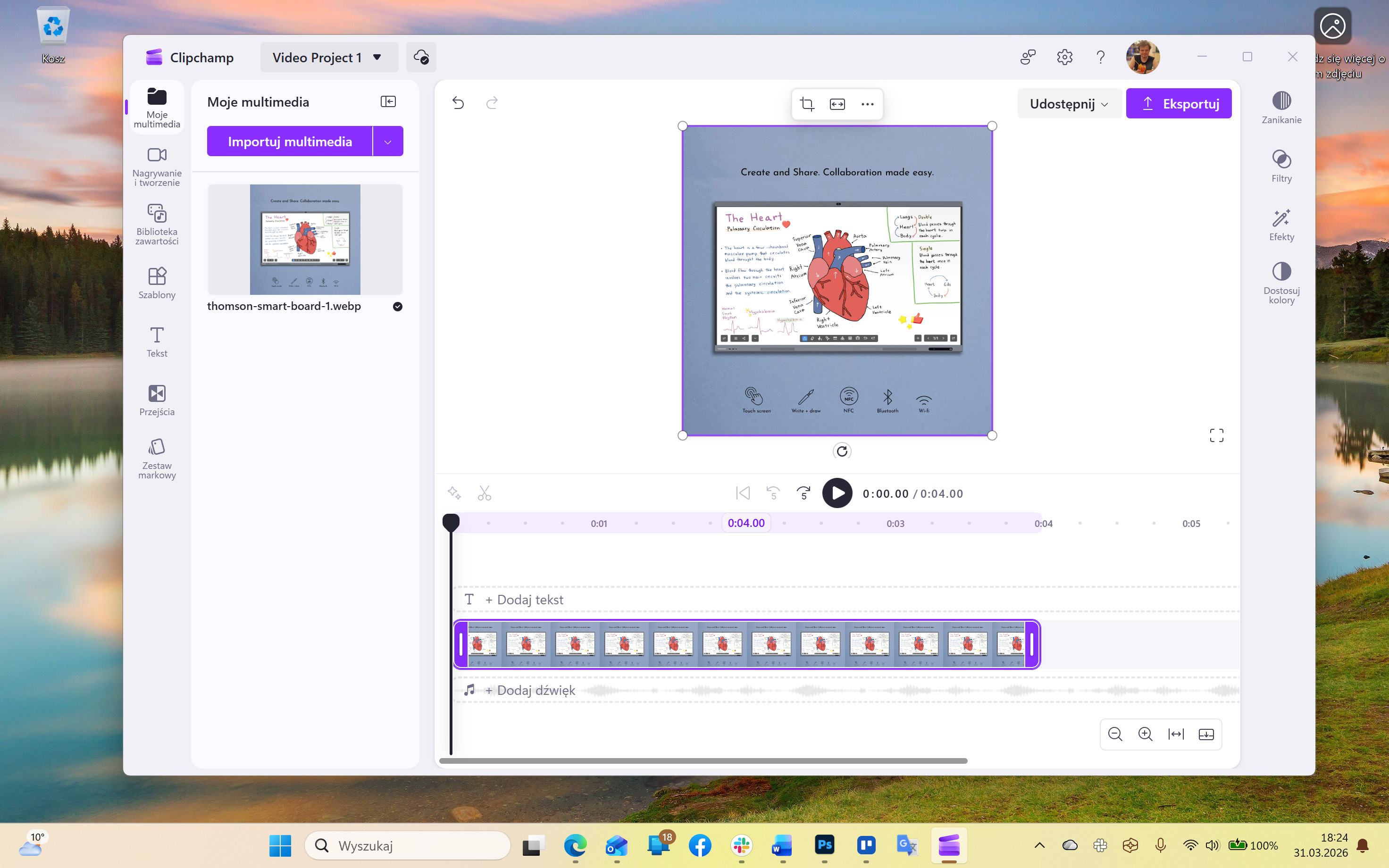This screenshot has width=1389, height=868.
Task: Click the Eksportuj button
Action: (x=1179, y=104)
